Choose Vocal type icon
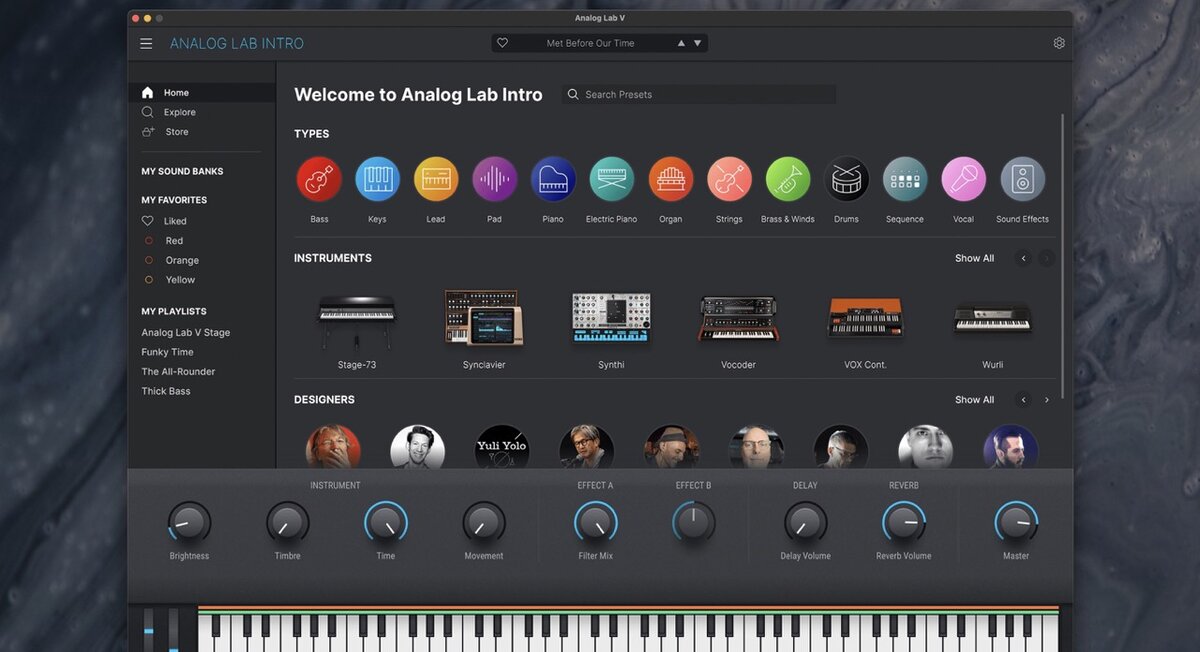1200x652 pixels. click(964, 179)
